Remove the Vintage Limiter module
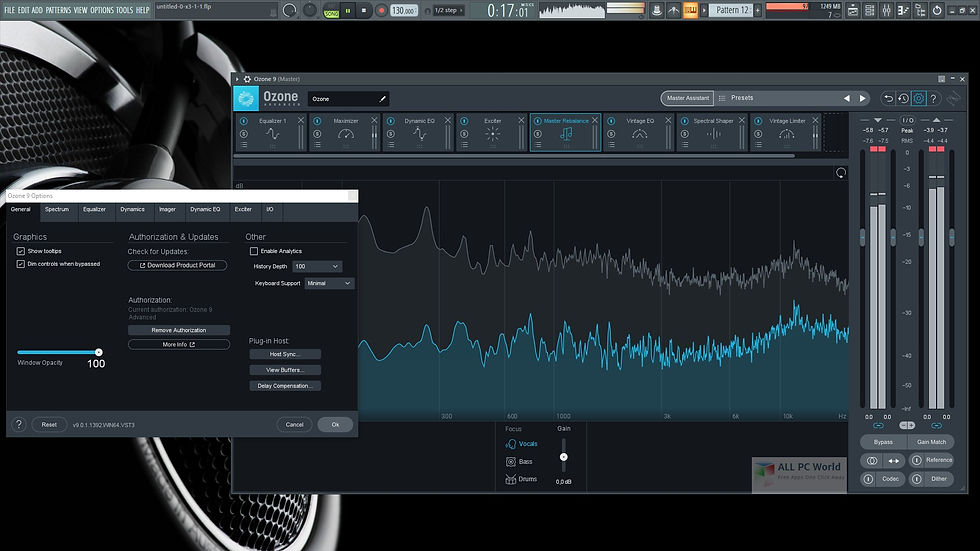980x551 pixels. click(815, 120)
